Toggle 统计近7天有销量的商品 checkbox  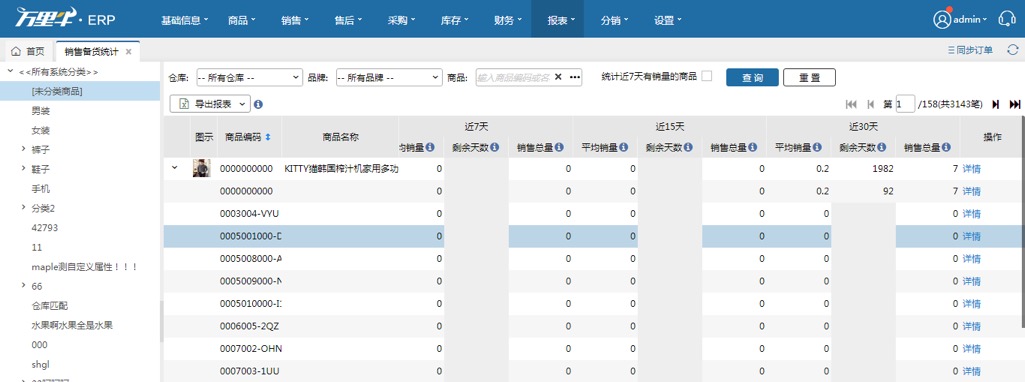707,77
